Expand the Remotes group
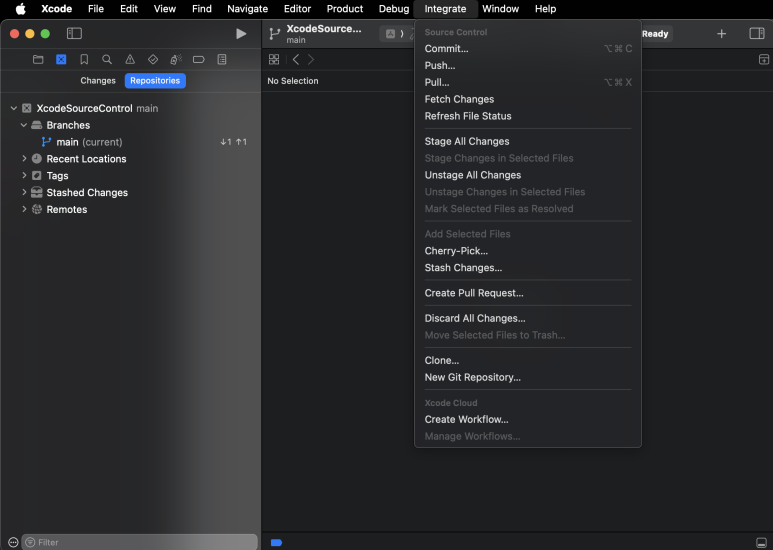Viewport: 773px width, 550px height. click(24, 209)
